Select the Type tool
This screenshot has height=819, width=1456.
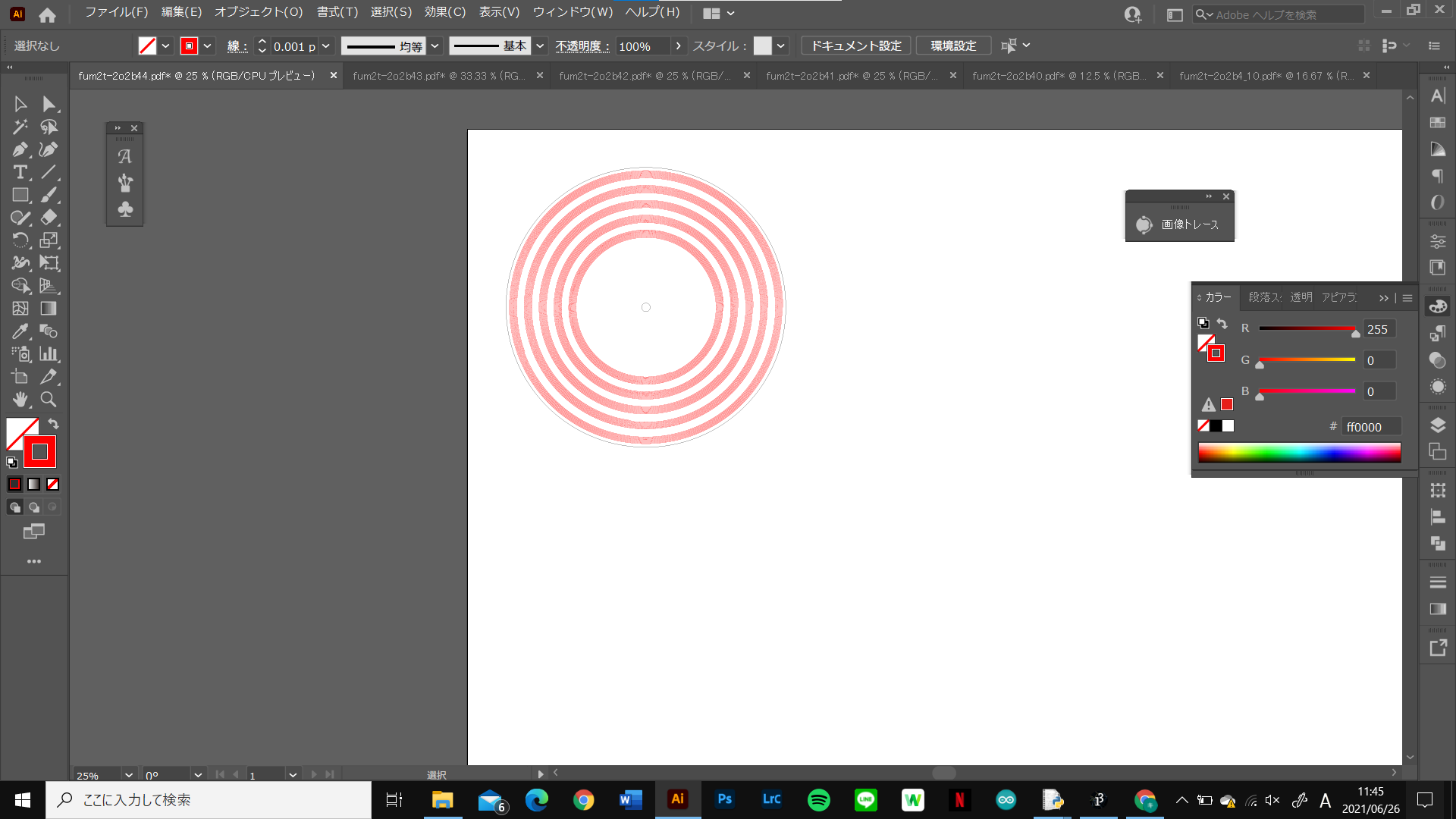(x=20, y=172)
